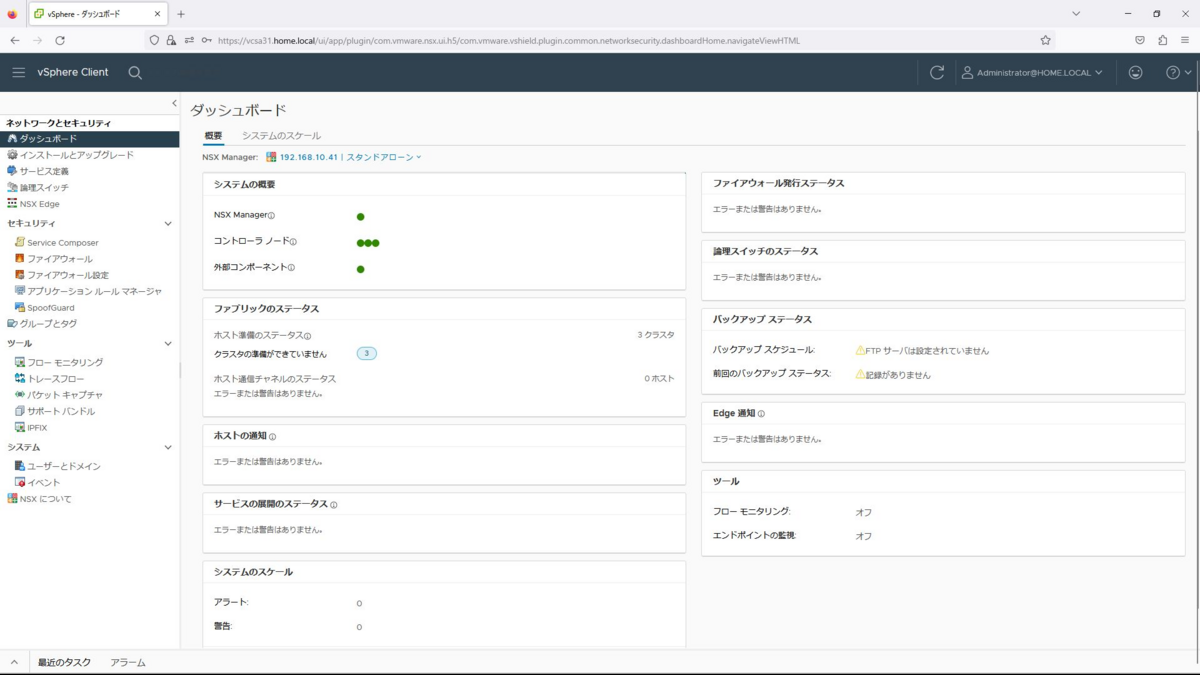
Task: Click the cluster count badge 3
Action: click(x=367, y=354)
